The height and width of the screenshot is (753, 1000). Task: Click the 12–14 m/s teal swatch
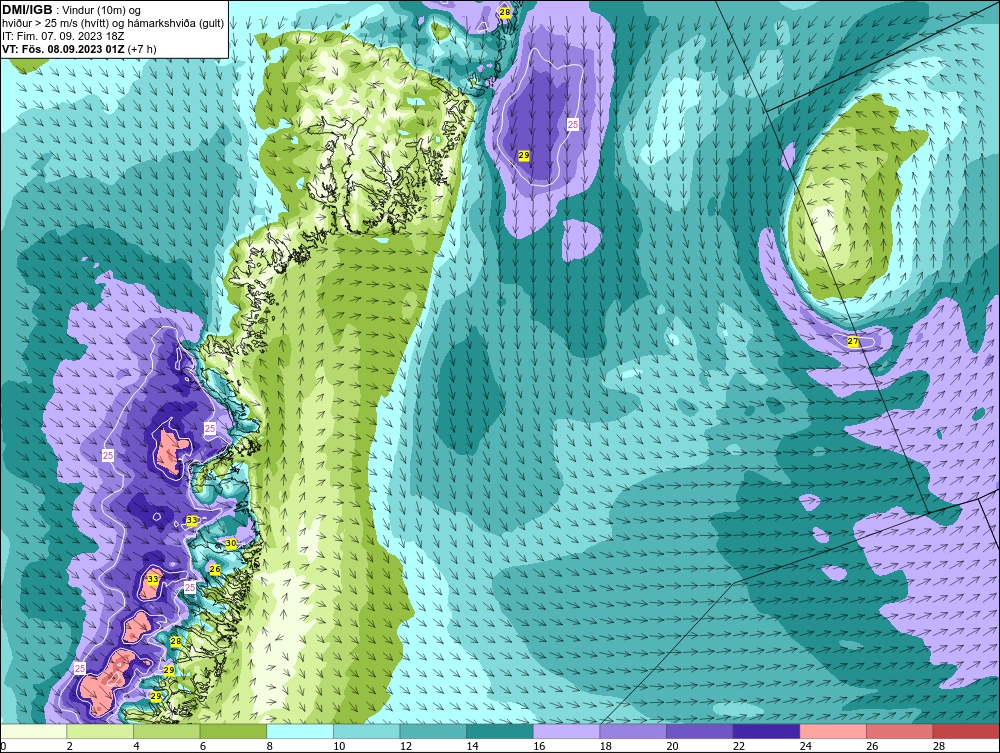[x=433, y=731]
